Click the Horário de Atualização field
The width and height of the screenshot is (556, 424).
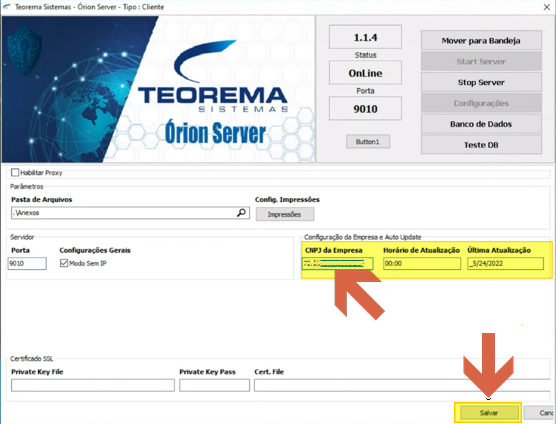click(x=422, y=263)
